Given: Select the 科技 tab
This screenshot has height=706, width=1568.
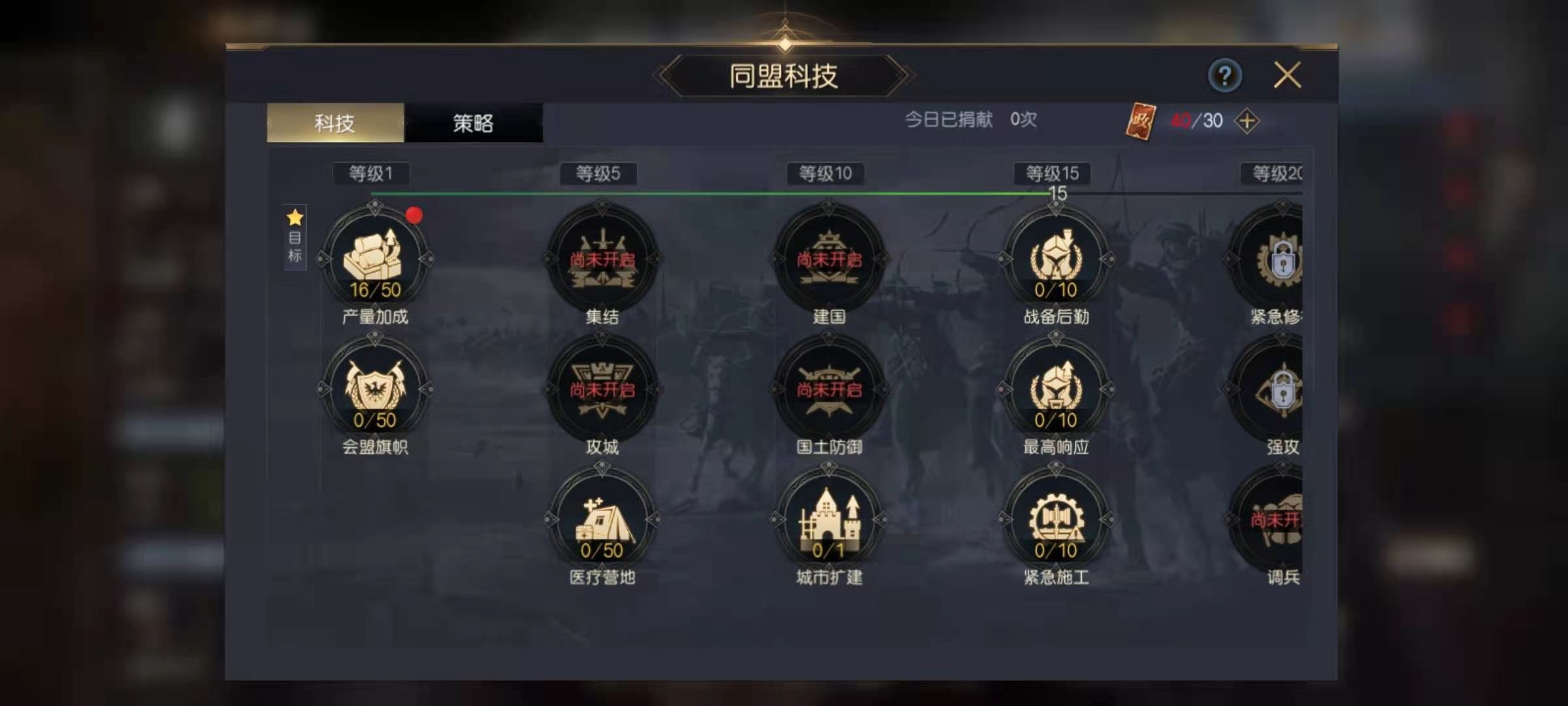Looking at the screenshot, I should click(x=335, y=123).
